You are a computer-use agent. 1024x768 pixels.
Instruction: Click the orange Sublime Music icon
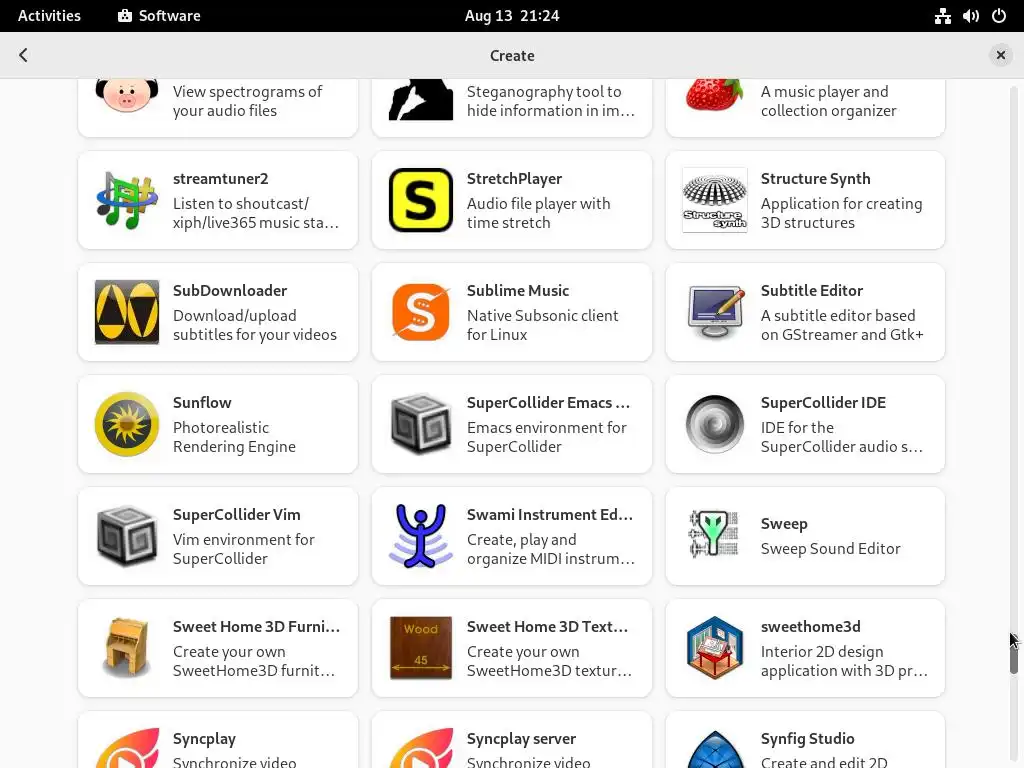421,312
